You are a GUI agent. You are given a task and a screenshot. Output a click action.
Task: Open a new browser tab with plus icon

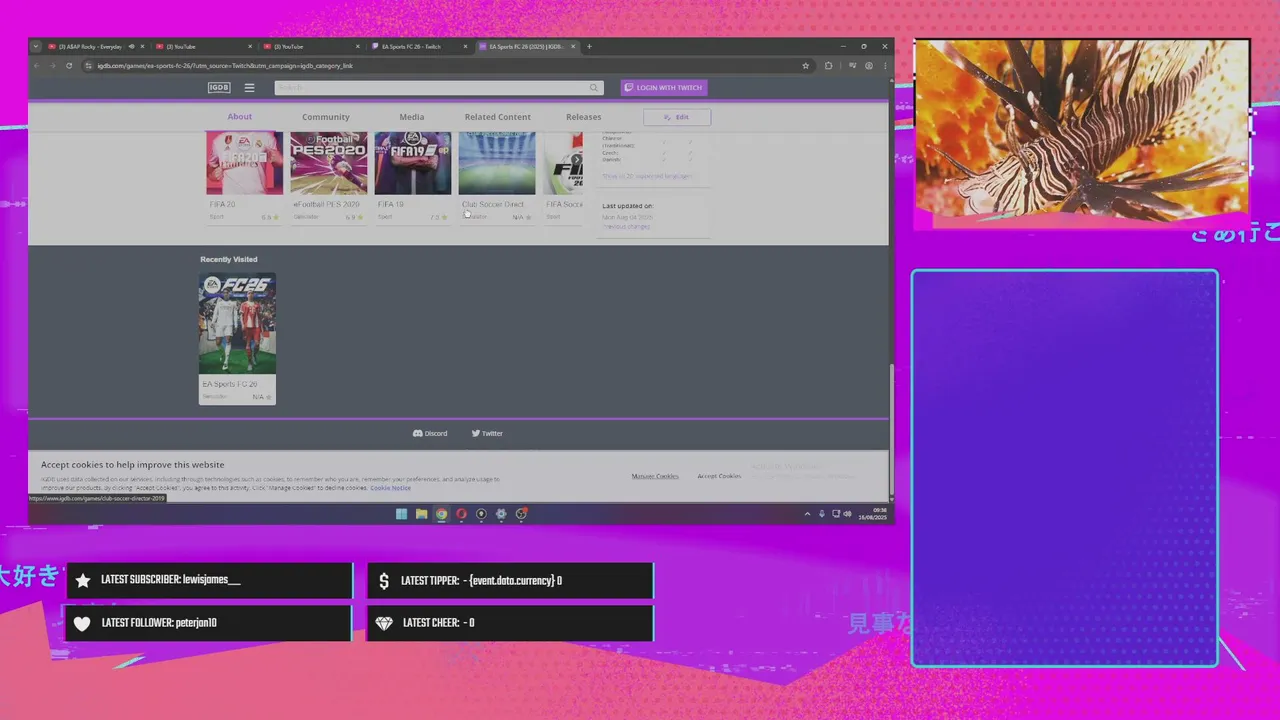589,46
